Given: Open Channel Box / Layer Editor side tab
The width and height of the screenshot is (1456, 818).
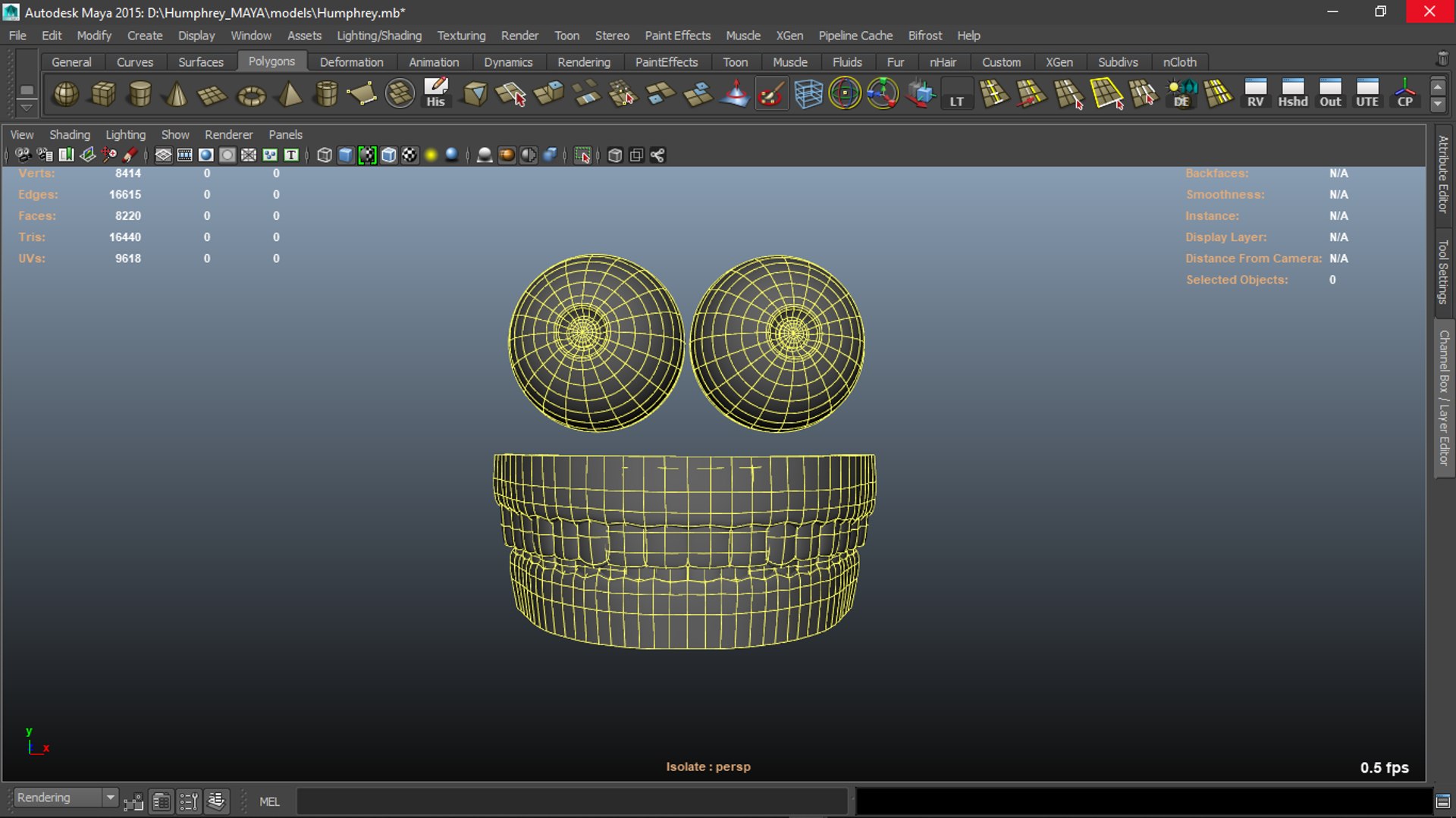Looking at the screenshot, I should pos(1443,398).
